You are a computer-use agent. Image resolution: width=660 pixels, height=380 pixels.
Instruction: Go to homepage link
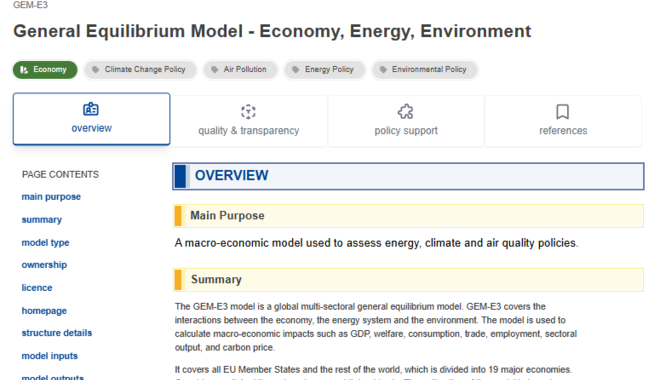click(44, 311)
